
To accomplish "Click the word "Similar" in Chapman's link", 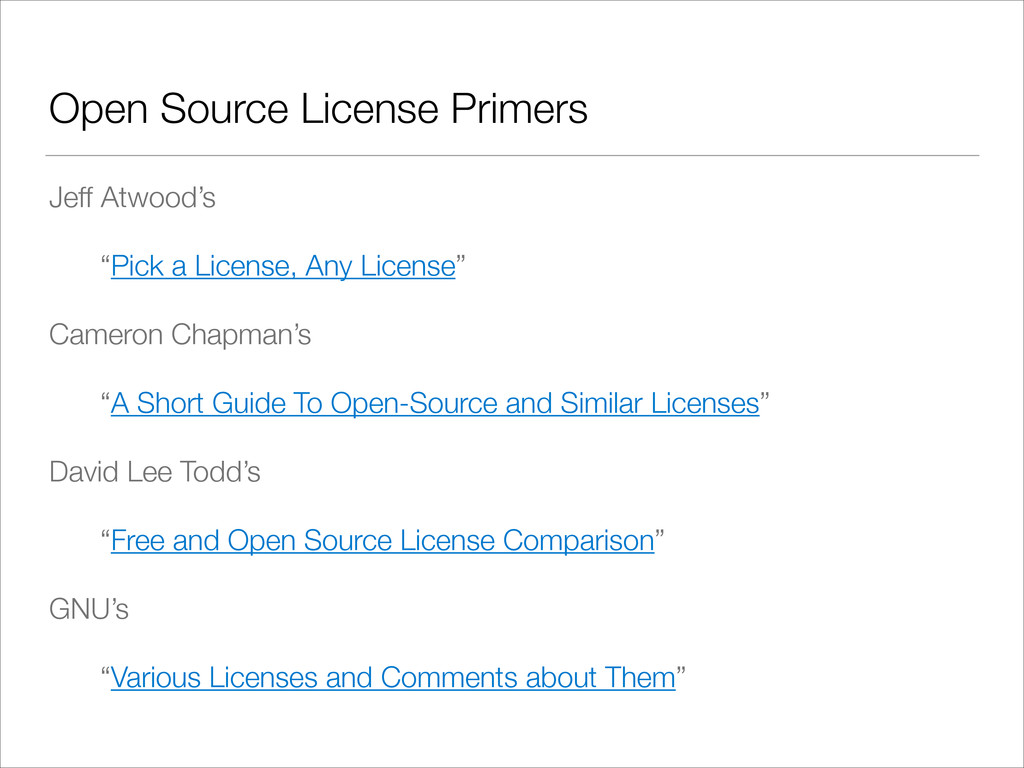I will [601, 404].
